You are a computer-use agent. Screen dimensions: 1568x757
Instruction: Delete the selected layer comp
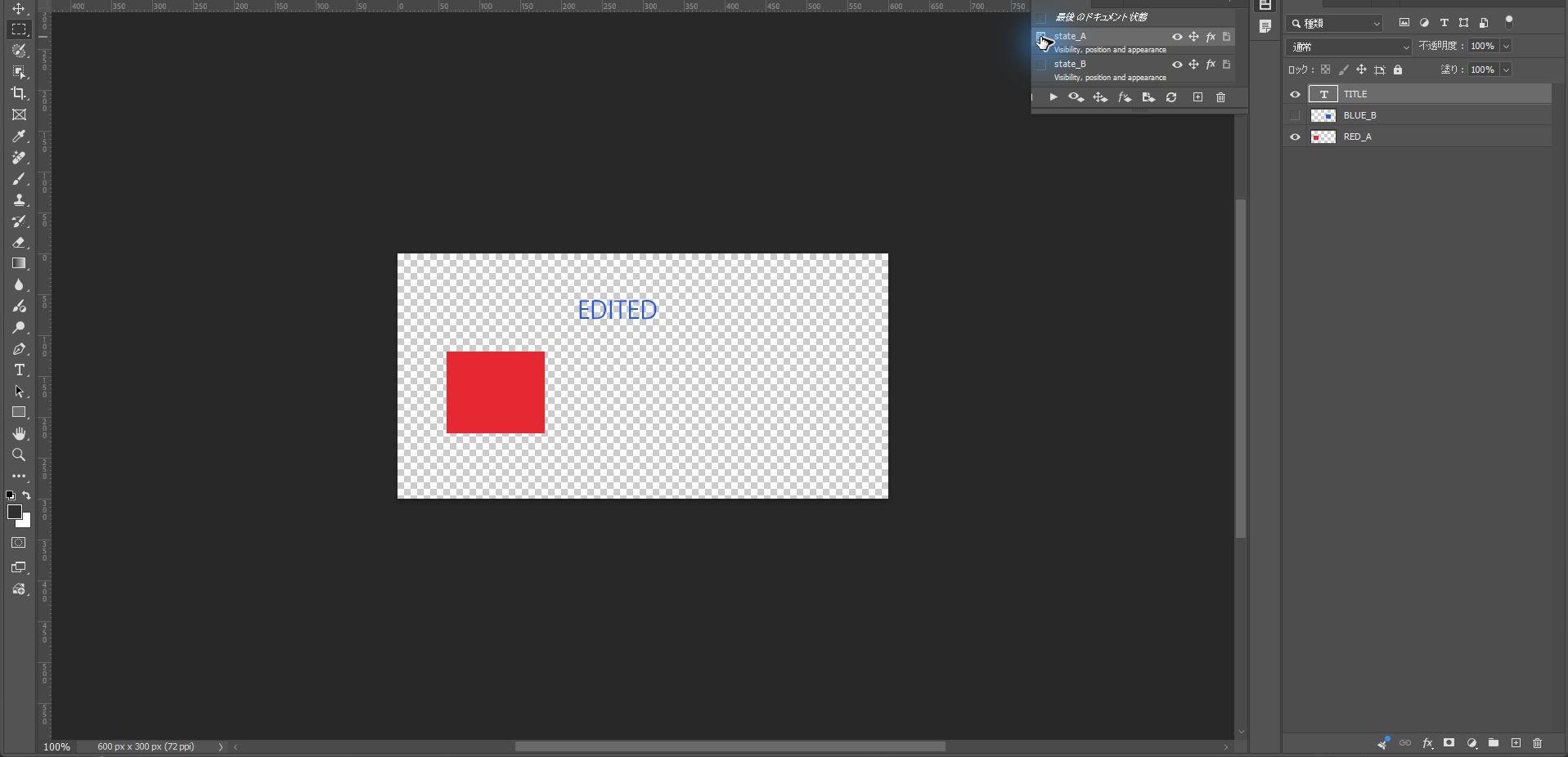pos(1220,97)
